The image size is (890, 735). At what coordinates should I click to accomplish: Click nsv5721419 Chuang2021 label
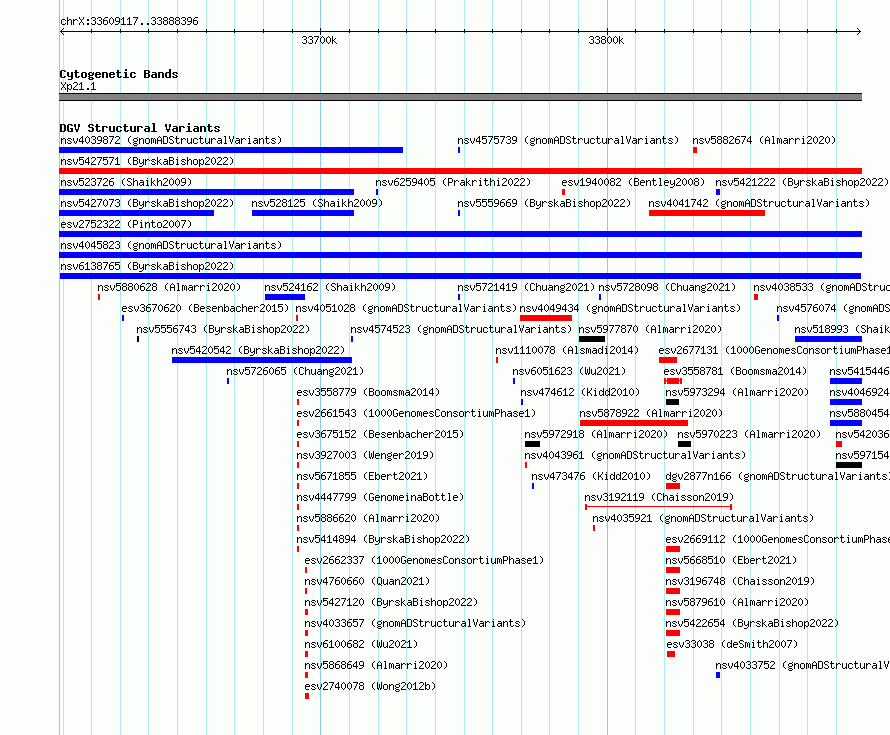pyautogui.click(x=526, y=287)
